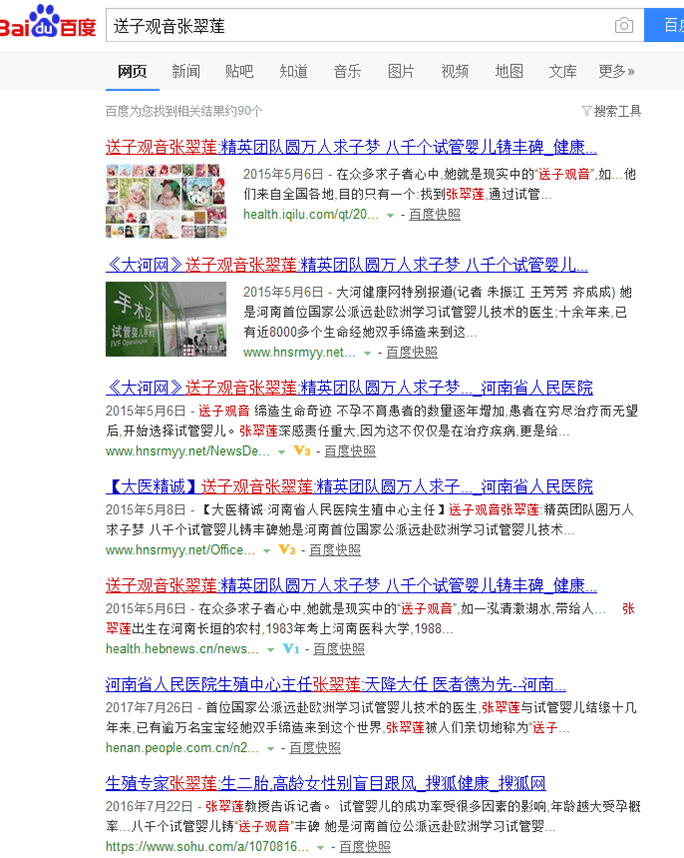Select the 网页 tab

(132, 71)
